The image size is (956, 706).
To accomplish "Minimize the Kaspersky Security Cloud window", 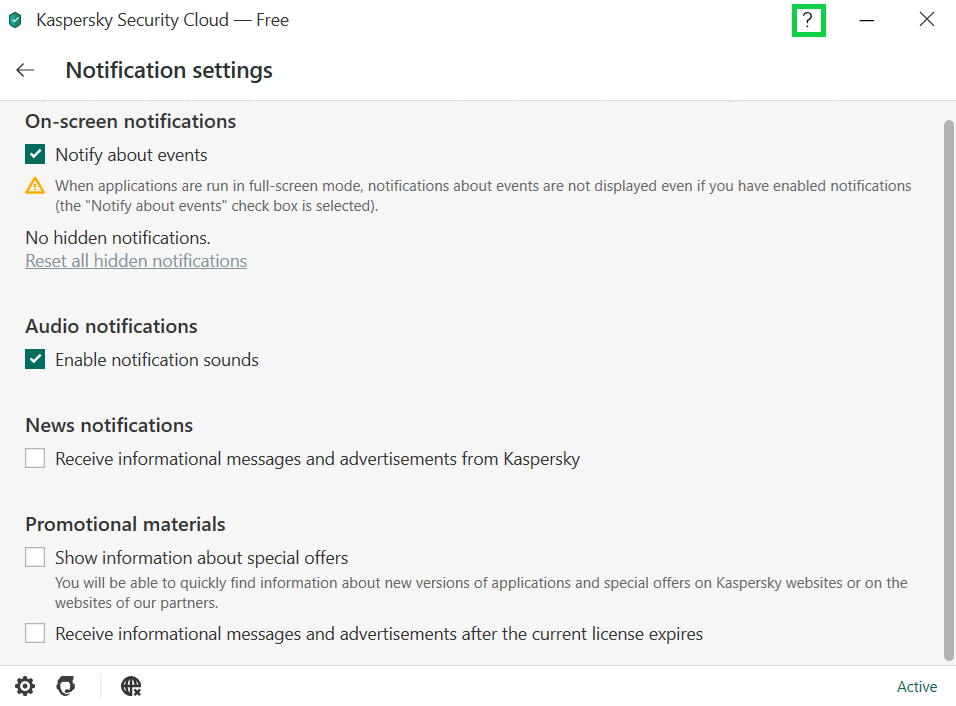I will click(x=867, y=20).
